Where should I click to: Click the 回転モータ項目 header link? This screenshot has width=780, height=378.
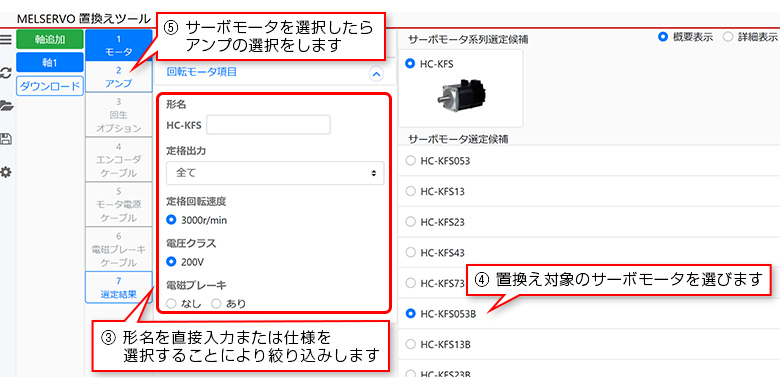click(201, 72)
